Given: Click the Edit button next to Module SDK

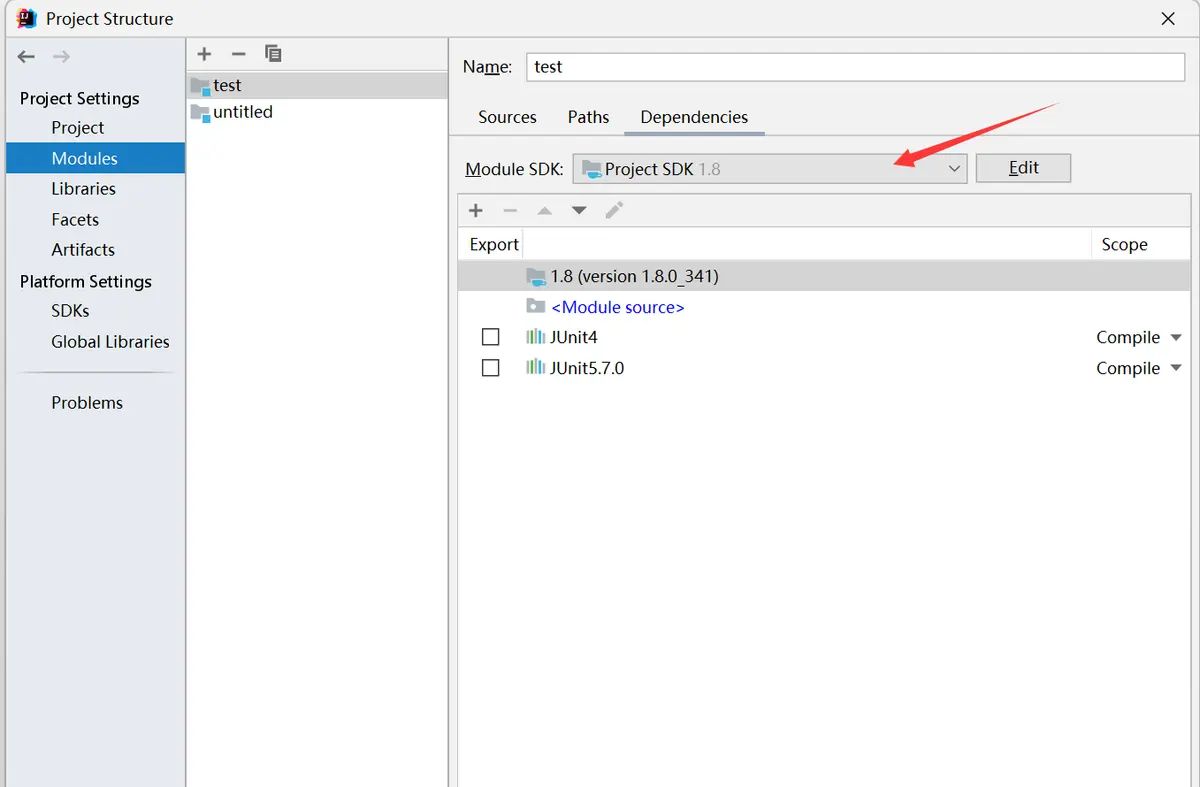Looking at the screenshot, I should coord(1023,168).
